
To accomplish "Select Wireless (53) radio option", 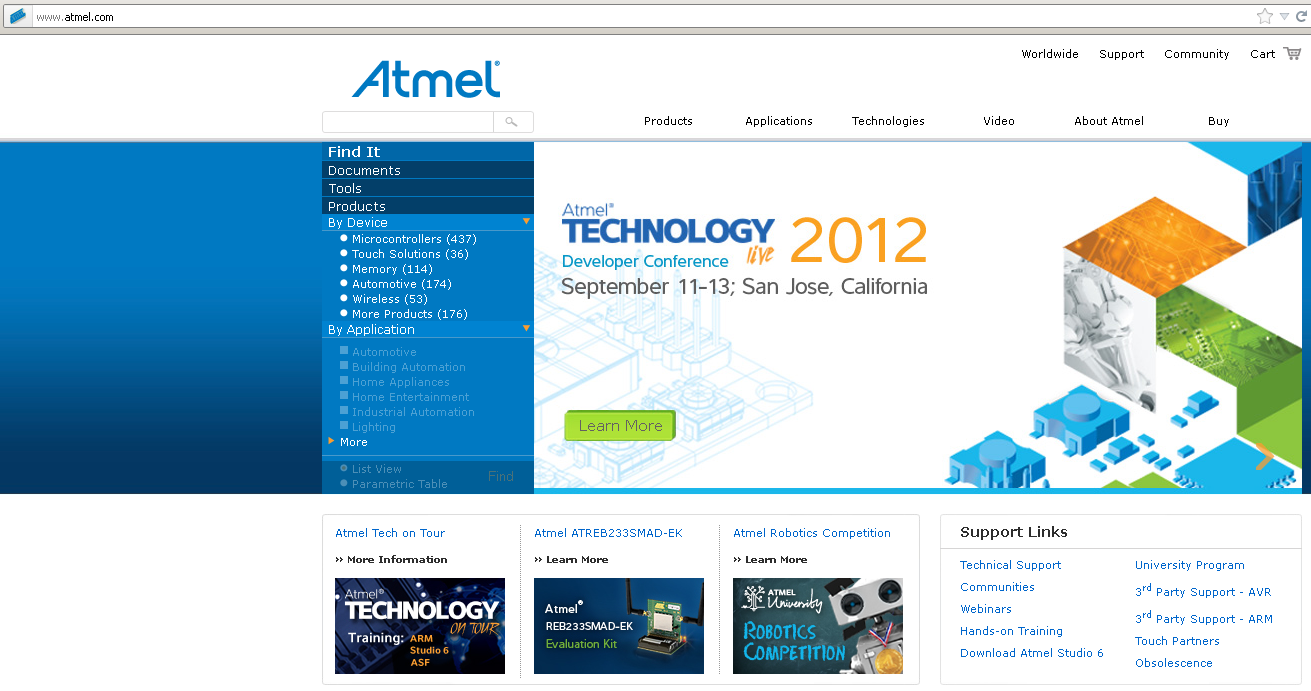I will [344, 298].
